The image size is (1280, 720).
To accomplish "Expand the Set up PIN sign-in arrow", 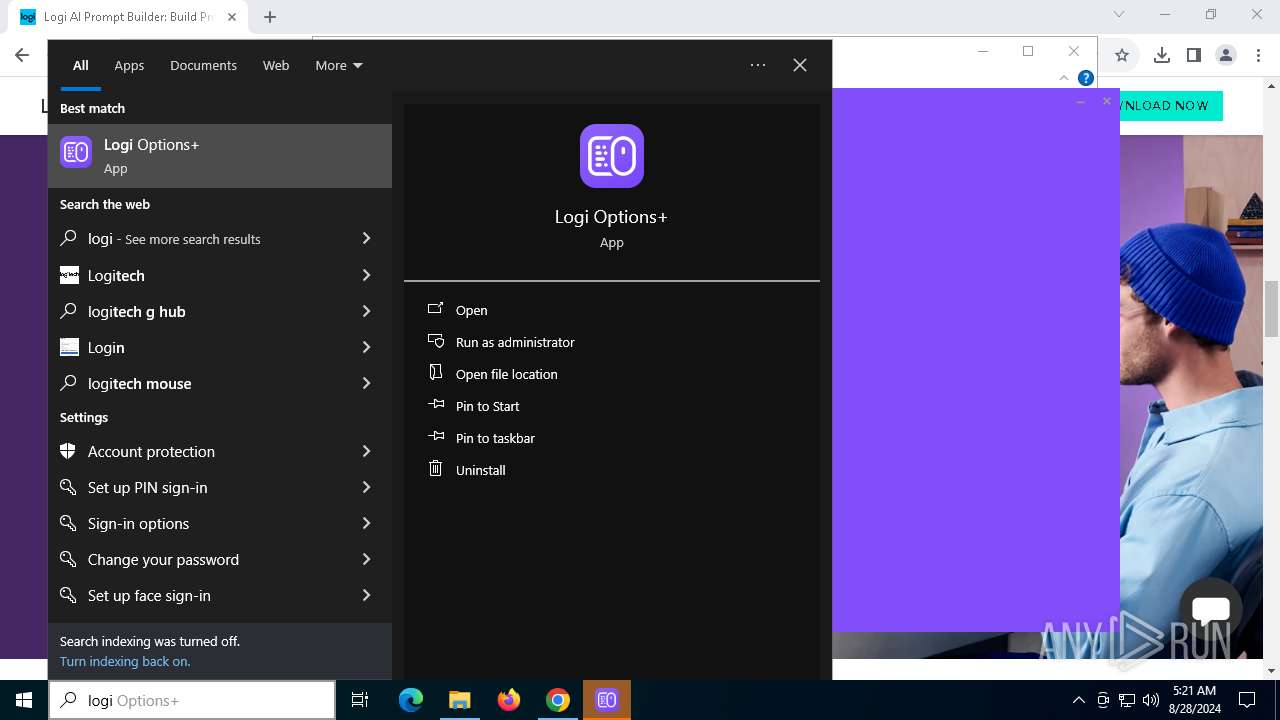I will click(x=366, y=487).
